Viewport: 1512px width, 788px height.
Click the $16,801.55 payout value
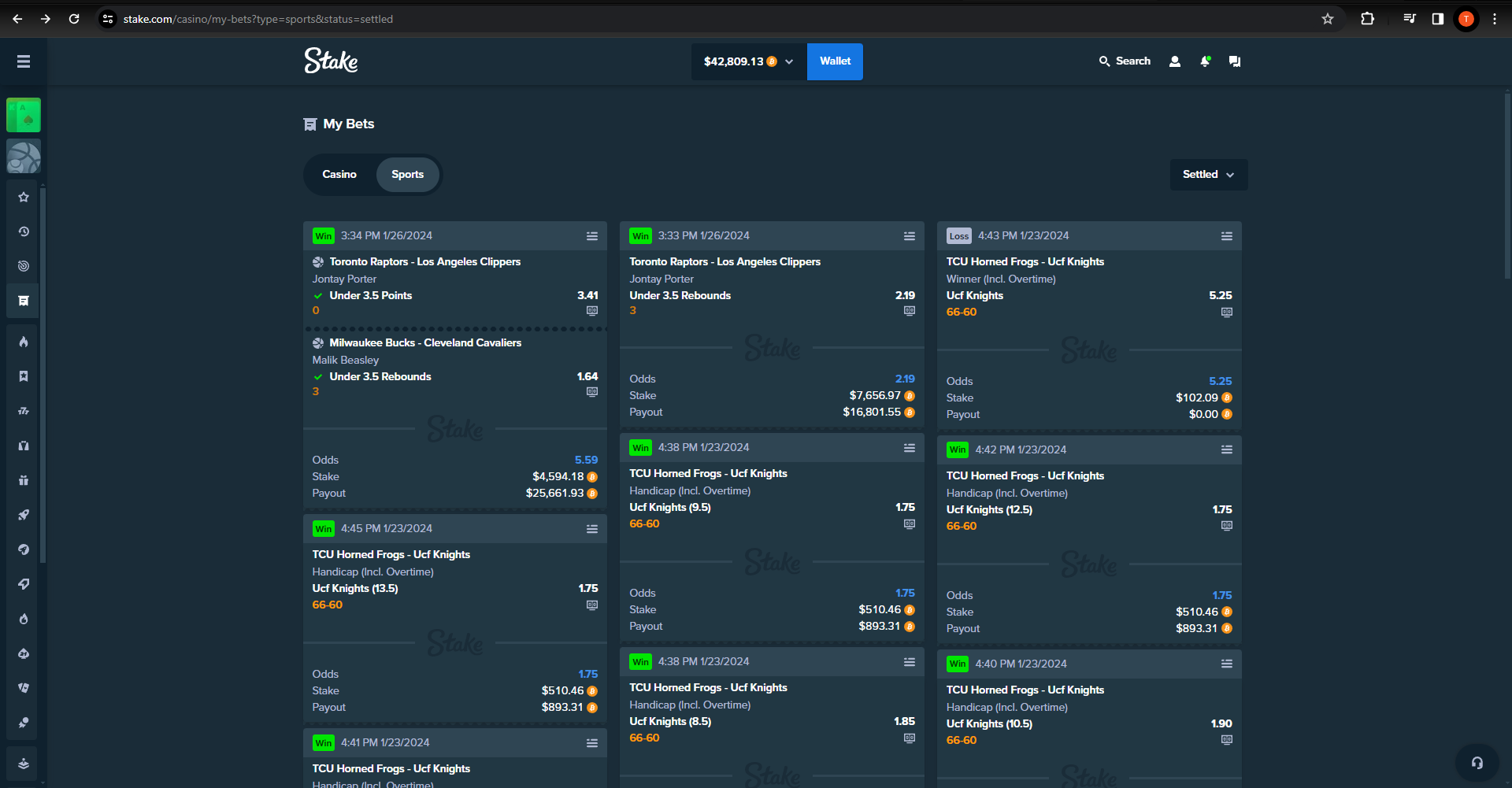[872, 412]
